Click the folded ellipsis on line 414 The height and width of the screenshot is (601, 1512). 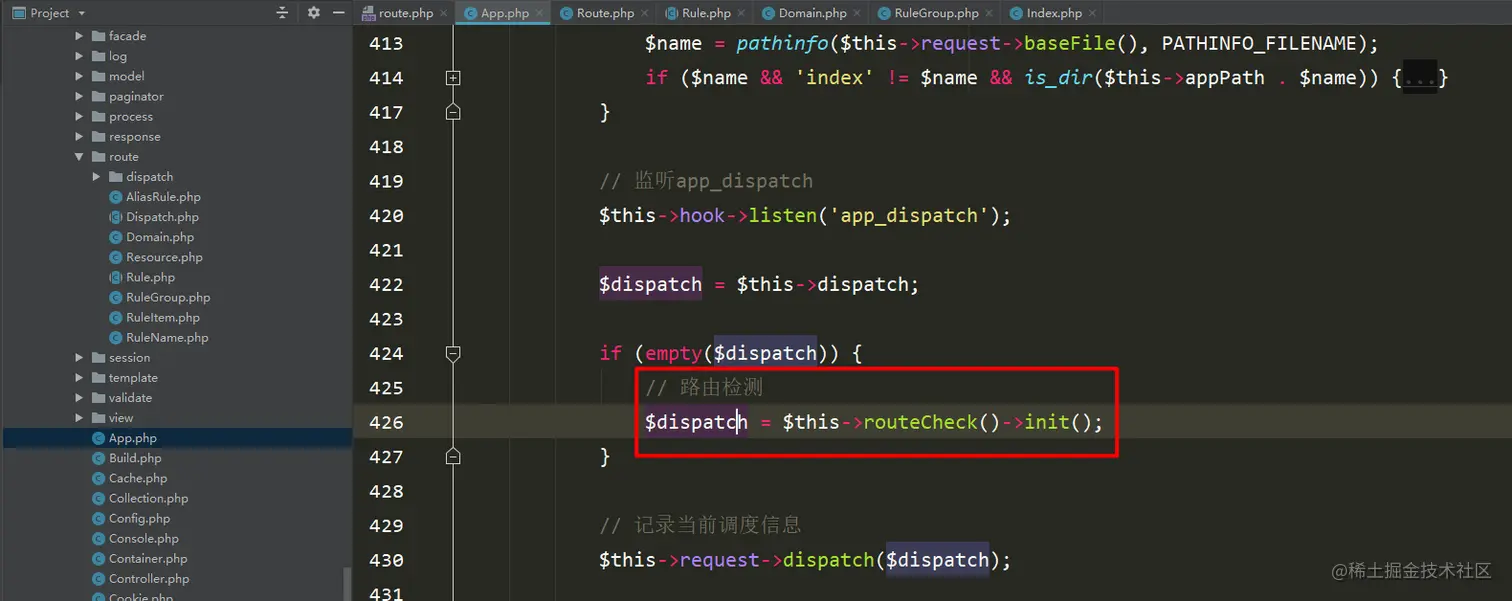click(x=1419, y=77)
